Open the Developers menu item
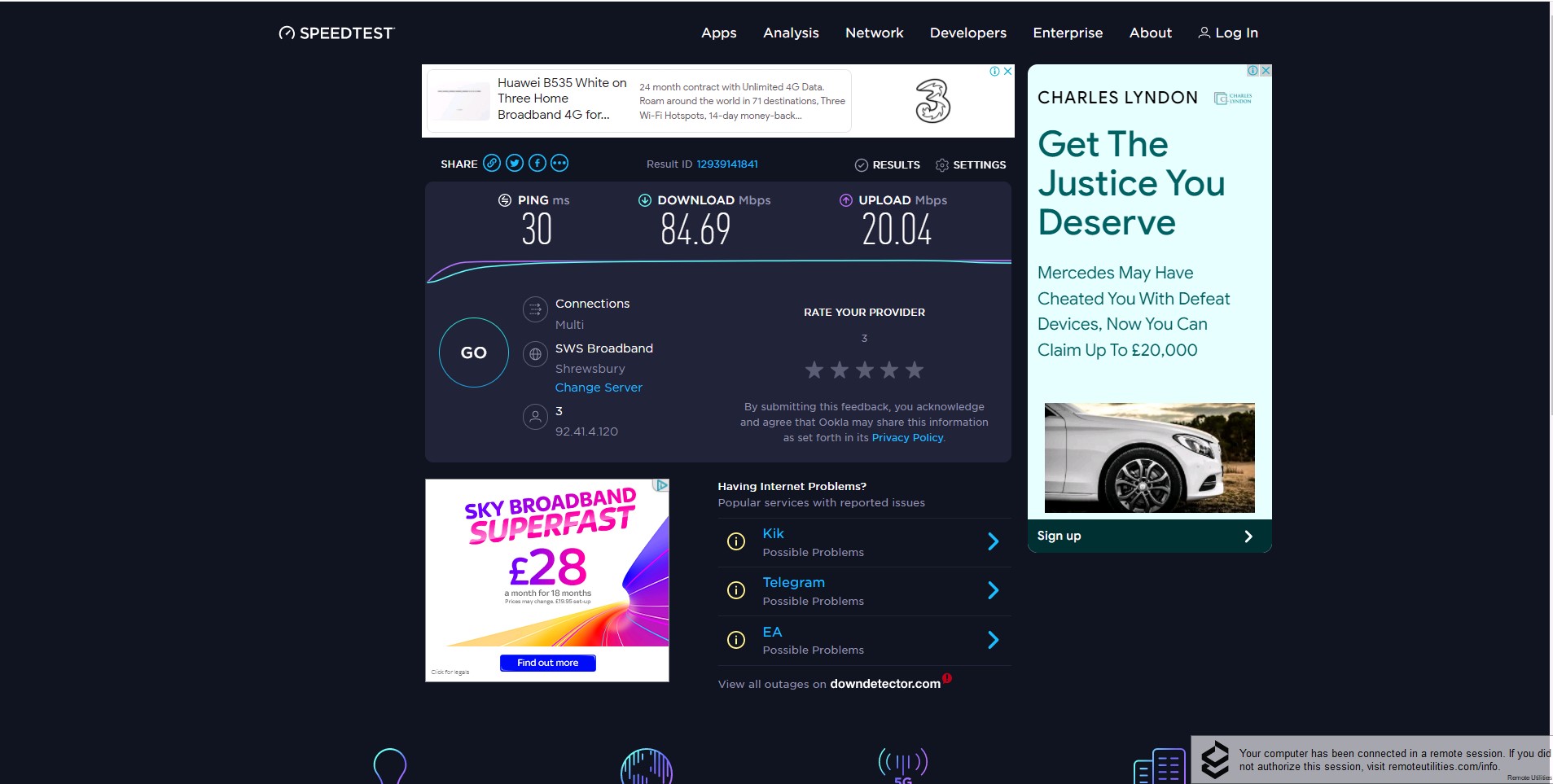 [967, 33]
